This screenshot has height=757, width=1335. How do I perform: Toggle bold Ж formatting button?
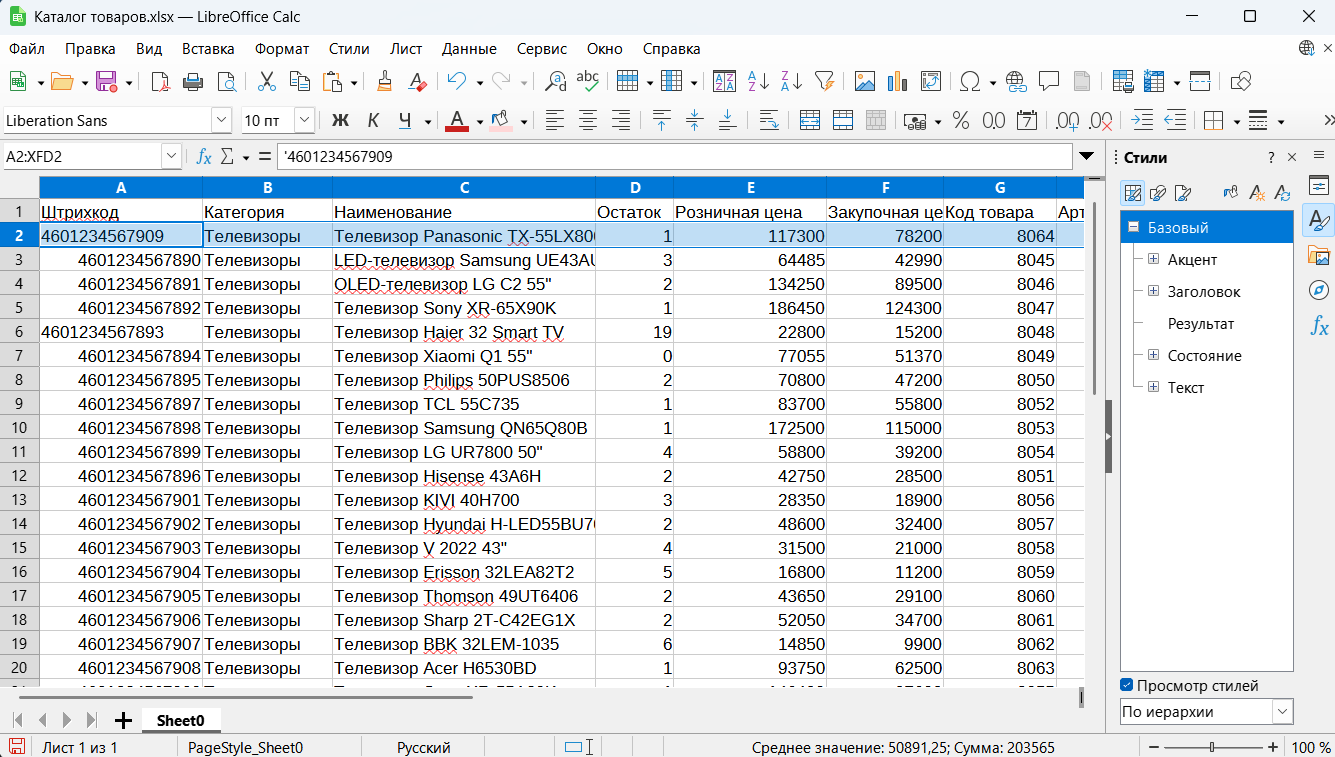coord(340,121)
